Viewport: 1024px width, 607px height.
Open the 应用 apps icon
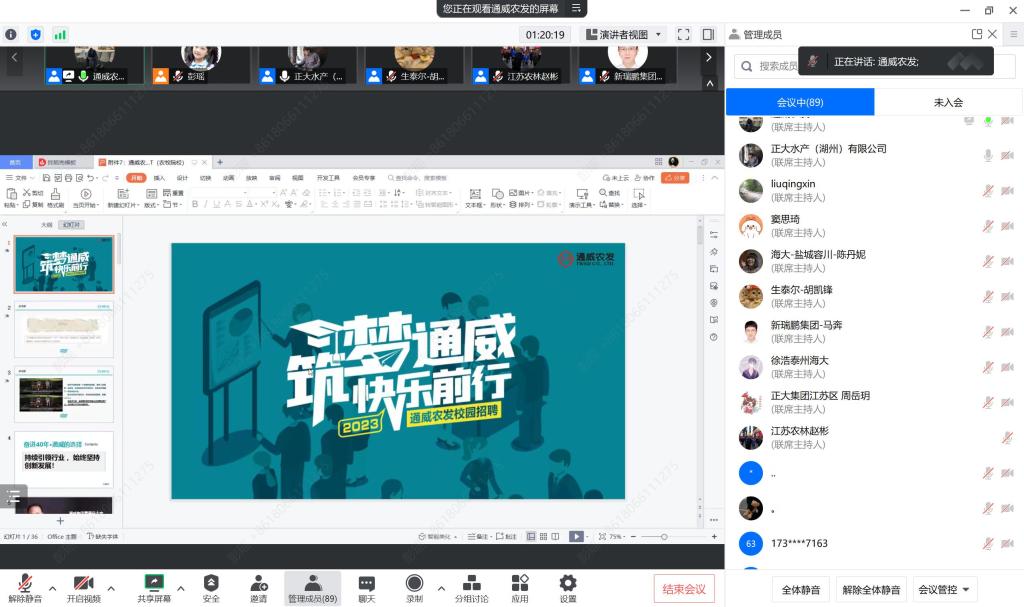[x=520, y=583]
